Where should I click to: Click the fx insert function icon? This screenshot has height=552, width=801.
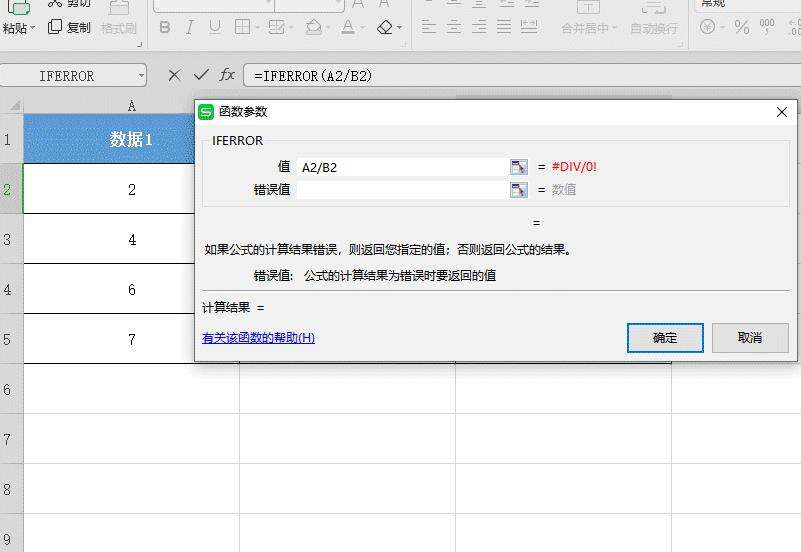[227, 75]
